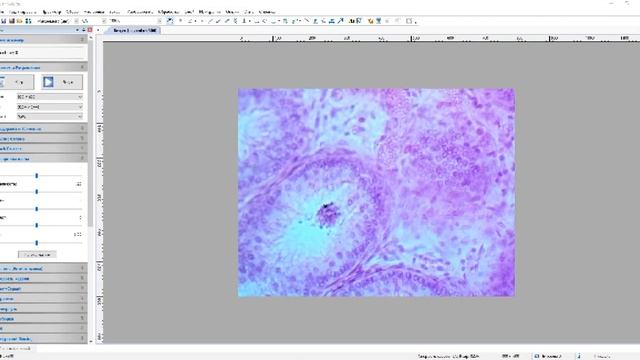The image size is (640, 360).
Task: Close the camera sidebar with the red X
Action: click(90, 30)
